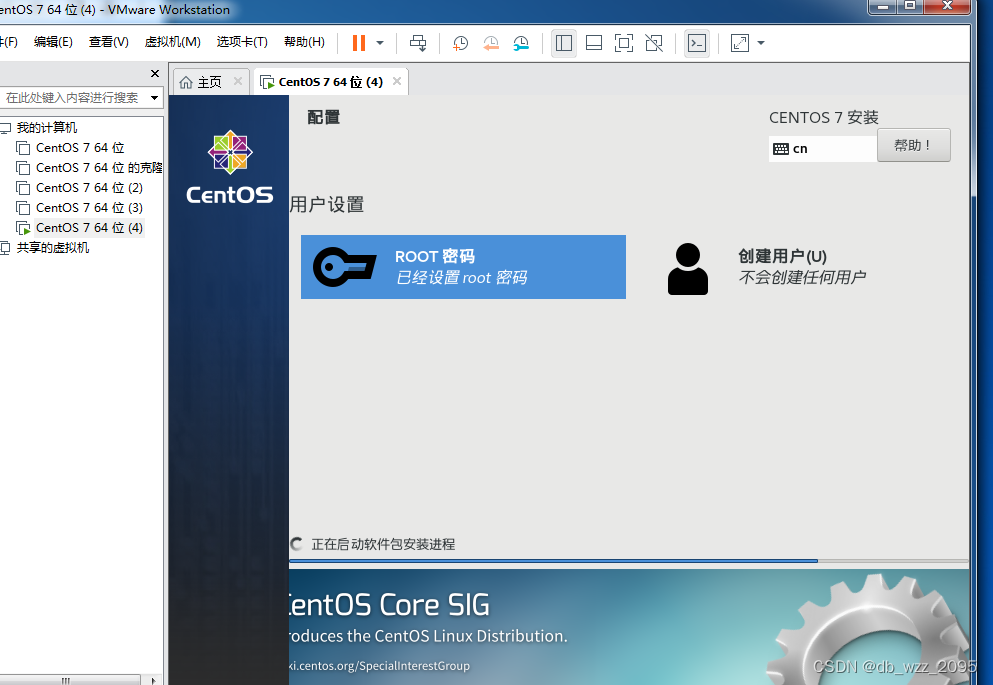Click the library scrollbar right arrow
The width and height of the screenshot is (993, 685).
[x=153, y=680]
